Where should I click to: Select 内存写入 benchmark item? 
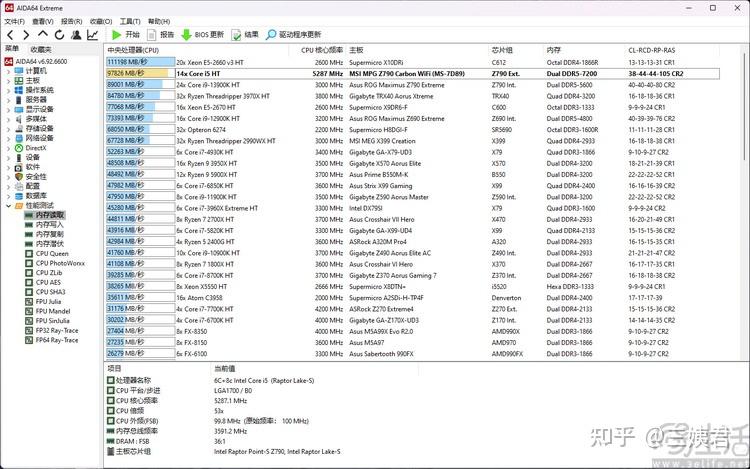click(44, 225)
